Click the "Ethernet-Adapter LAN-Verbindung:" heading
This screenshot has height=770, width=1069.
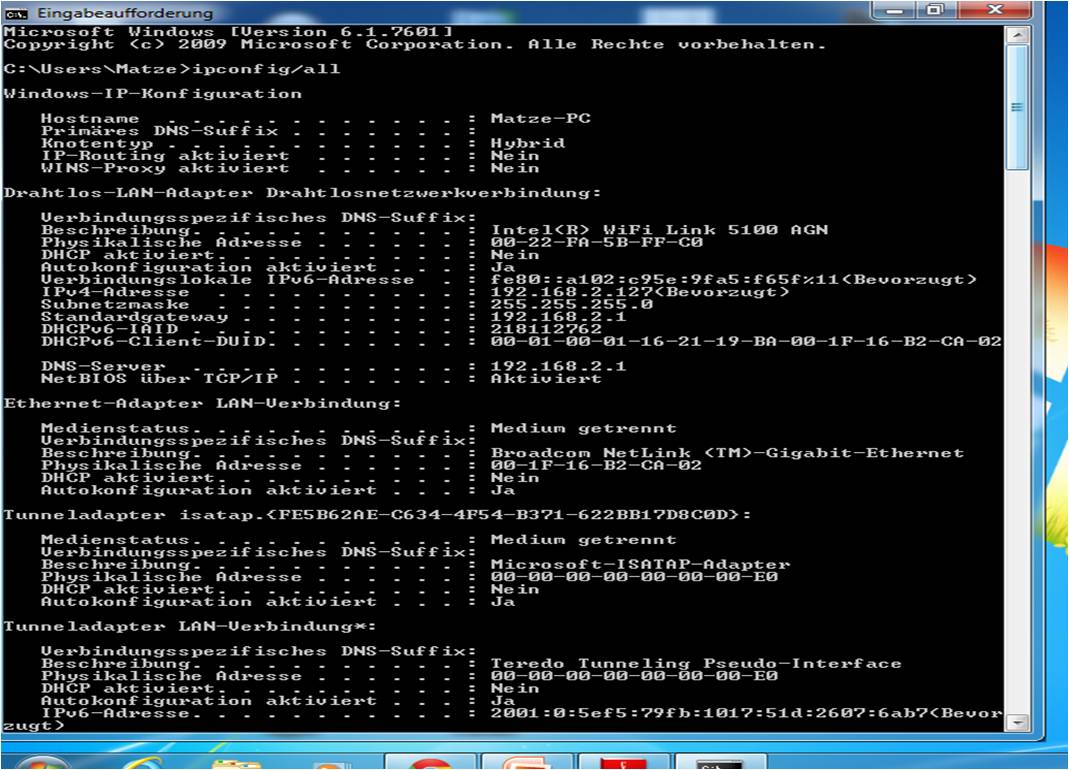(x=202, y=404)
